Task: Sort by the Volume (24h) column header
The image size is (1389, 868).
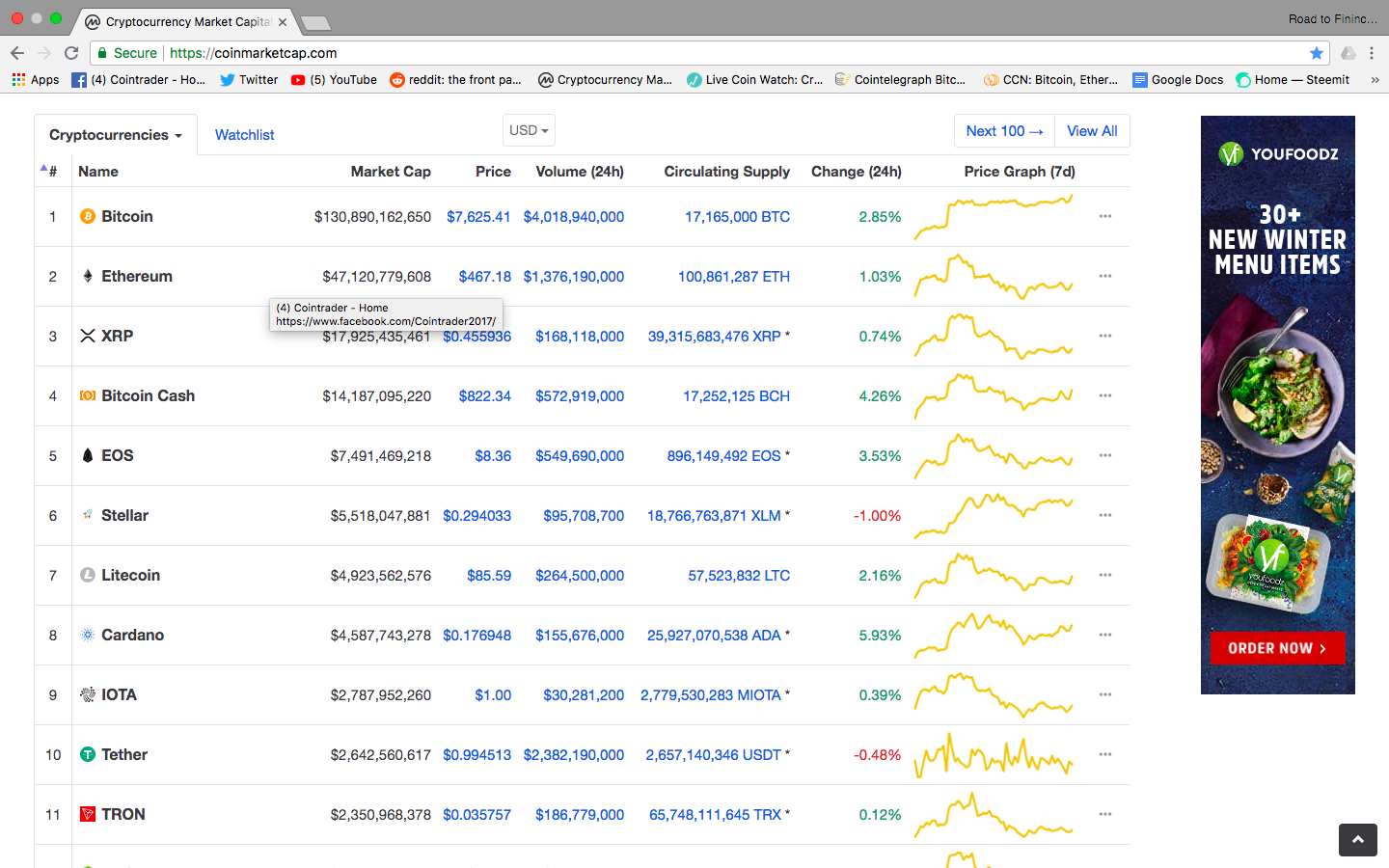Action: (580, 172)
